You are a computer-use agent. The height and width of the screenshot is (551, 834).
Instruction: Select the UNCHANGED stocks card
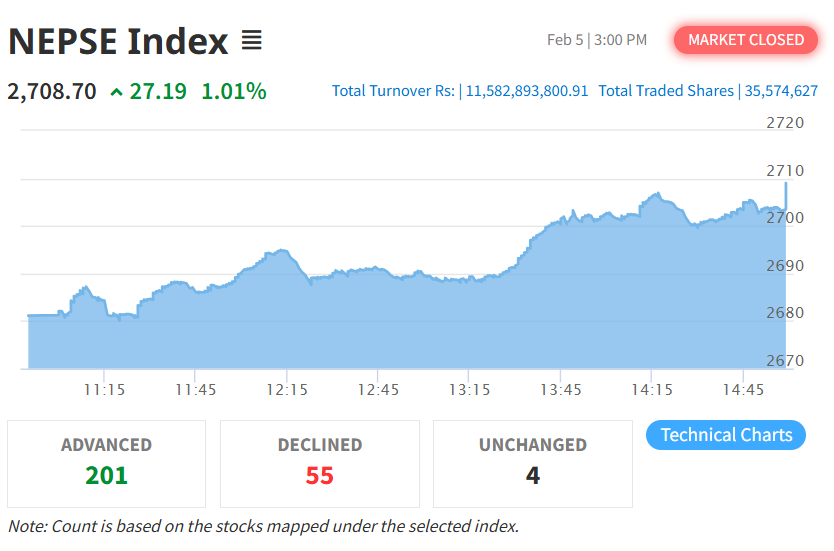[x=533, y=463]
